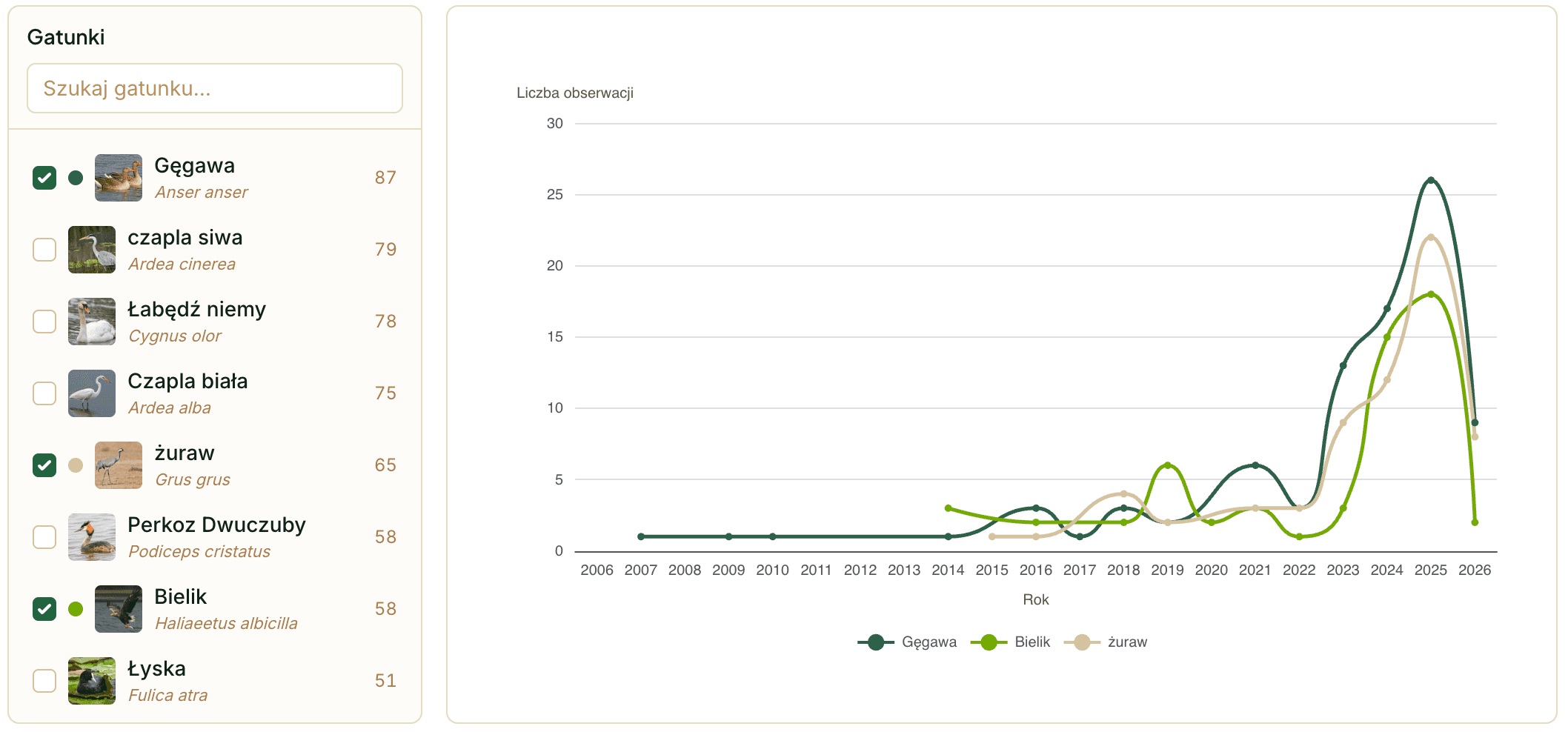This screenshot has width=1568, height=732.
Task: Click the Perkoz Dwuczuby grebe thumbnail
Action: [x=92, y=537]
